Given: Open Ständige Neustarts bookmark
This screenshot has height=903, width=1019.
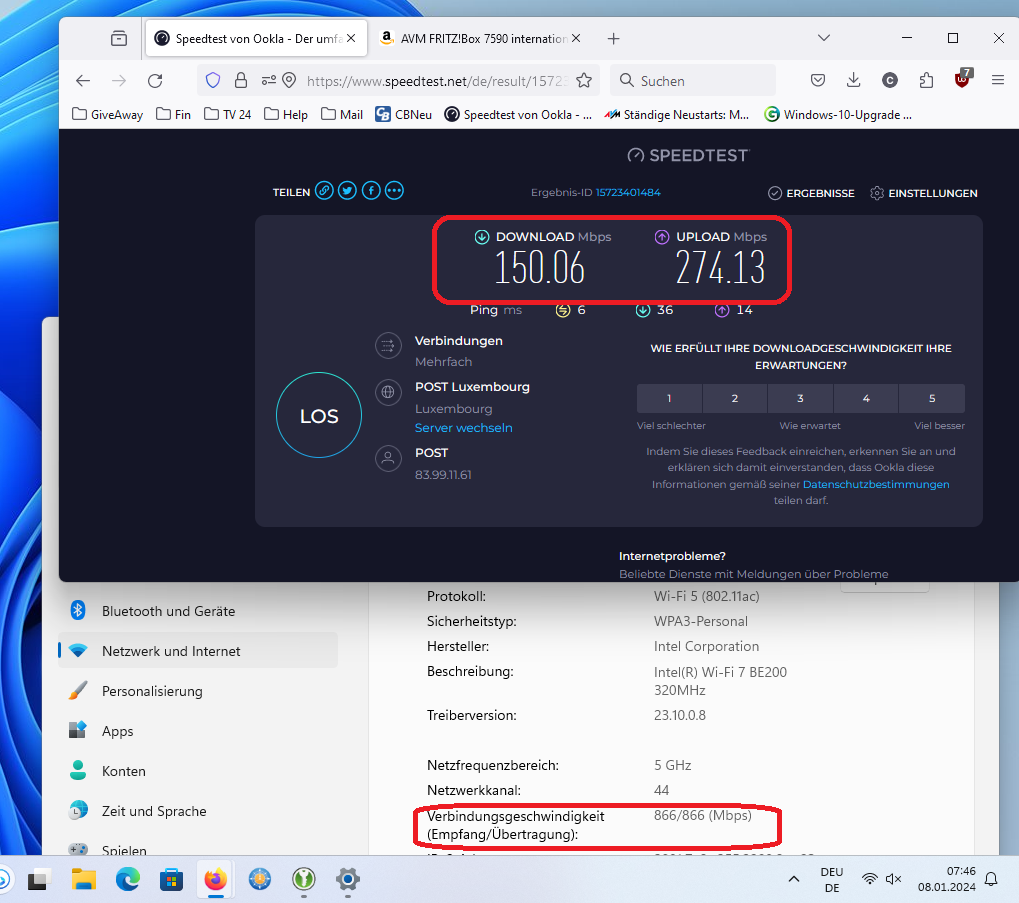Looking at the screenshot, I should click(677, 114).
